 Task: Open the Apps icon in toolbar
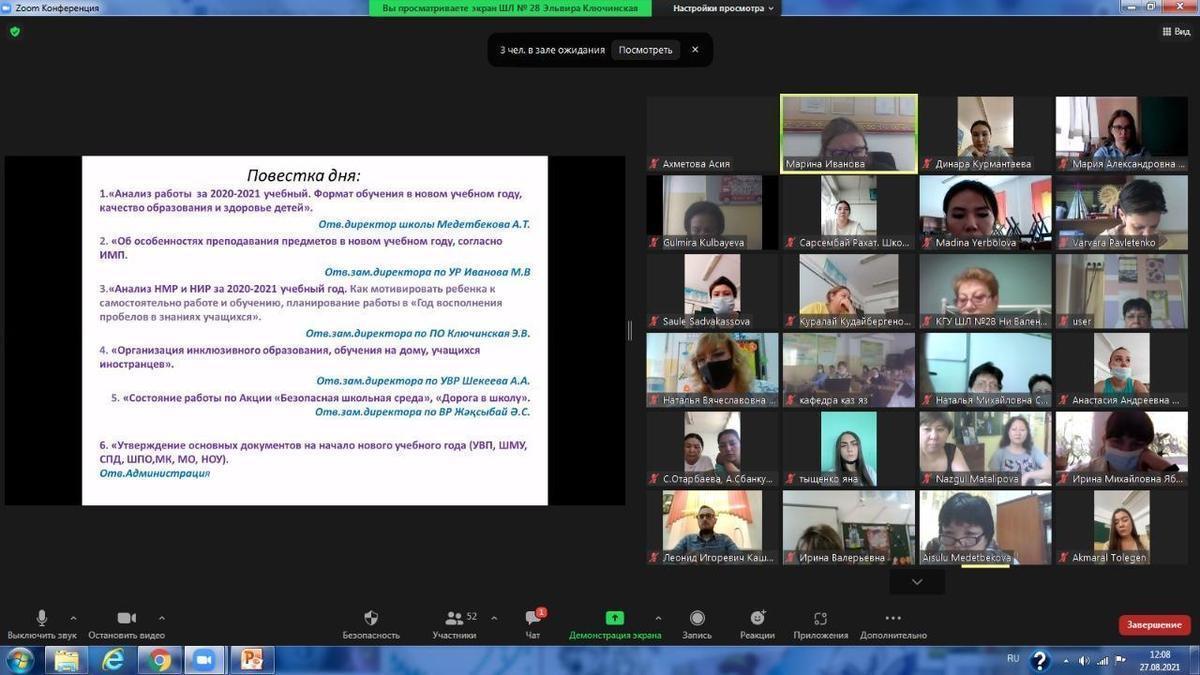820,619
